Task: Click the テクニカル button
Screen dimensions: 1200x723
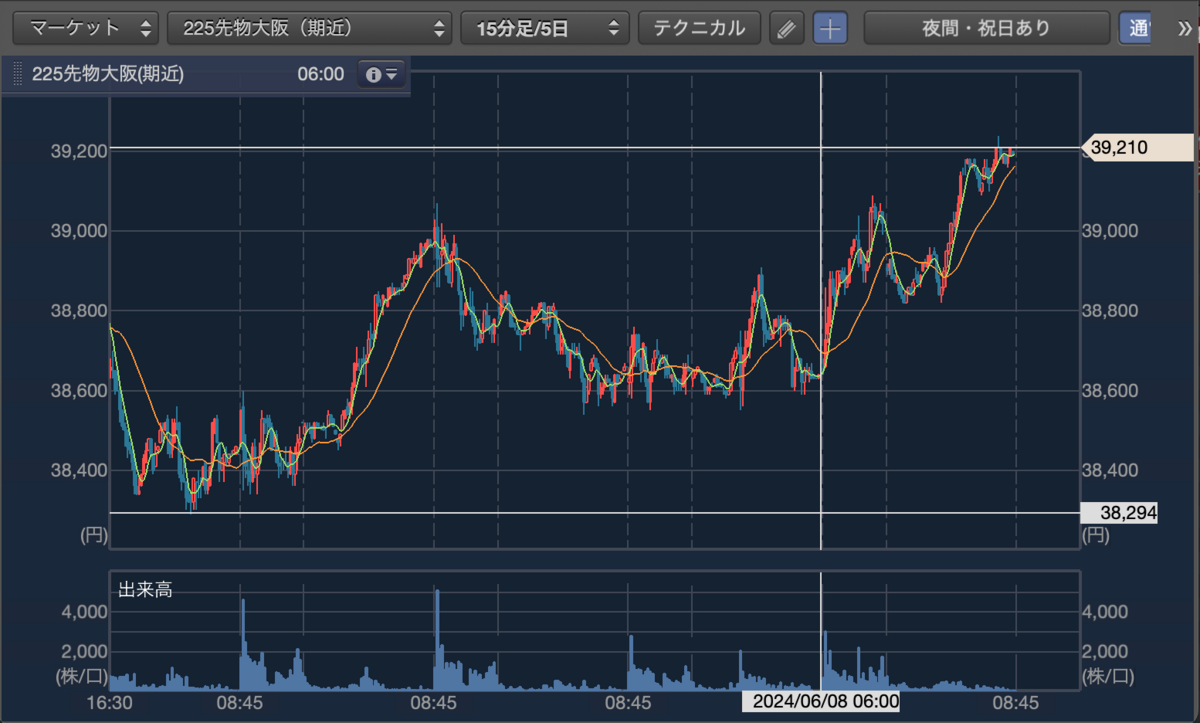Action: 699,28
